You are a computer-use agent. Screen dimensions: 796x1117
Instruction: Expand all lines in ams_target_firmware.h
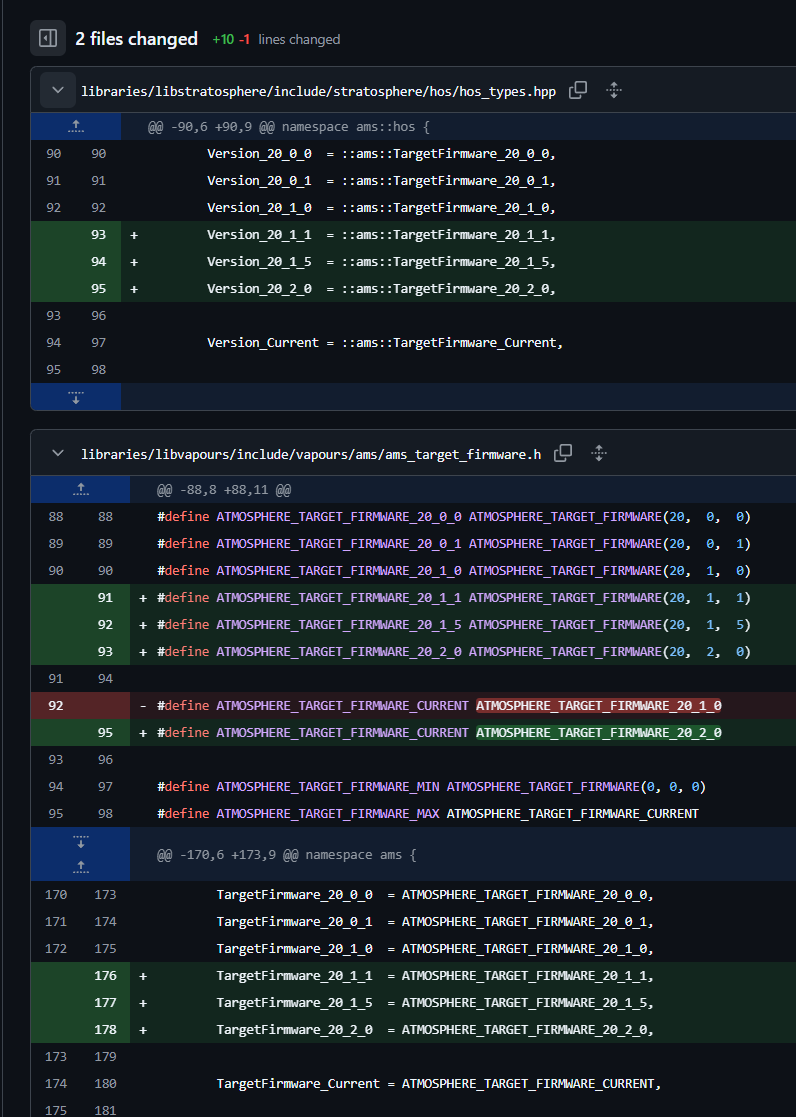(599, 453)
